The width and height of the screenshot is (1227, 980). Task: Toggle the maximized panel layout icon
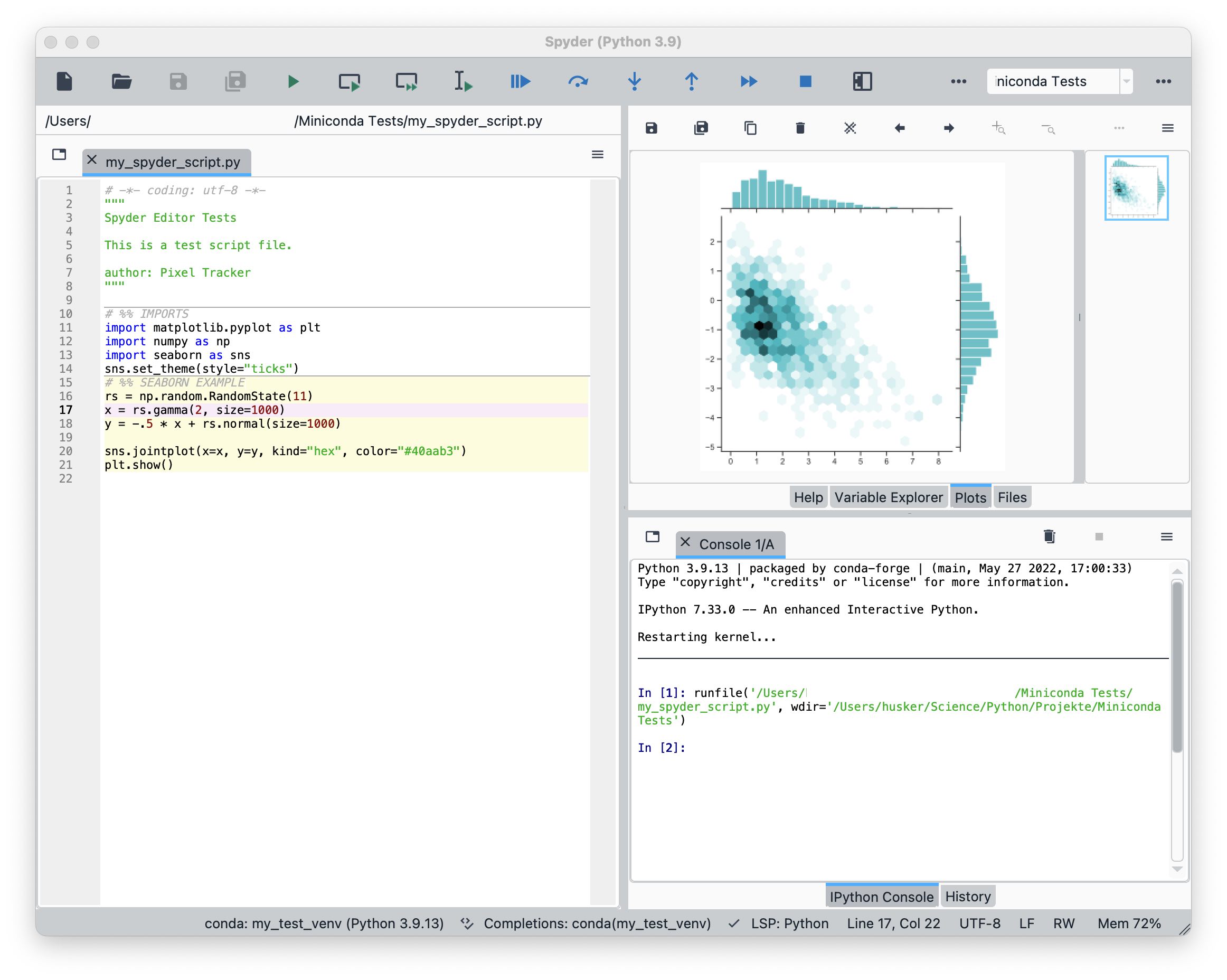861,82
